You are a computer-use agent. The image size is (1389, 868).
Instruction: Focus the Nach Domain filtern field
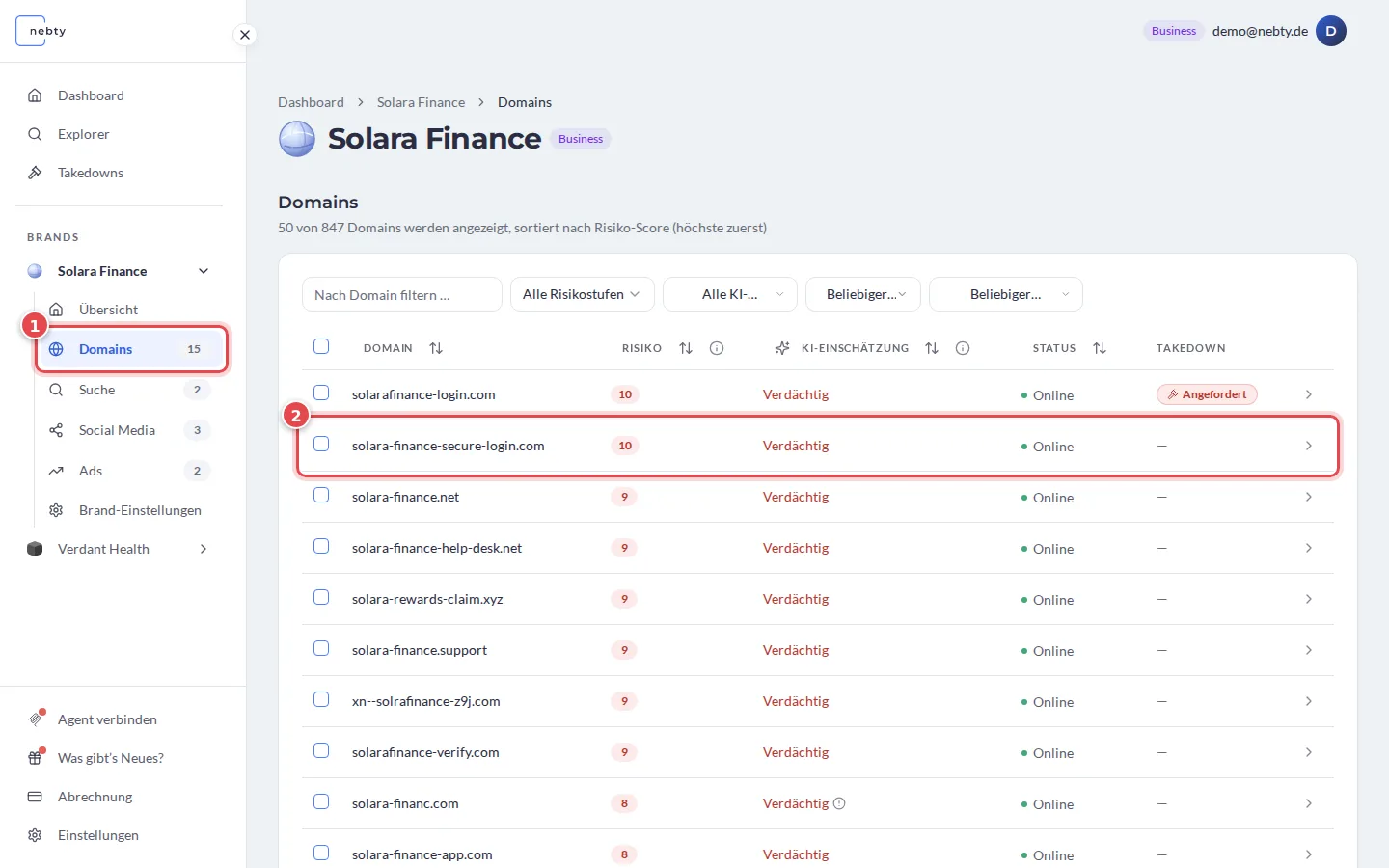tap(402, 294)
